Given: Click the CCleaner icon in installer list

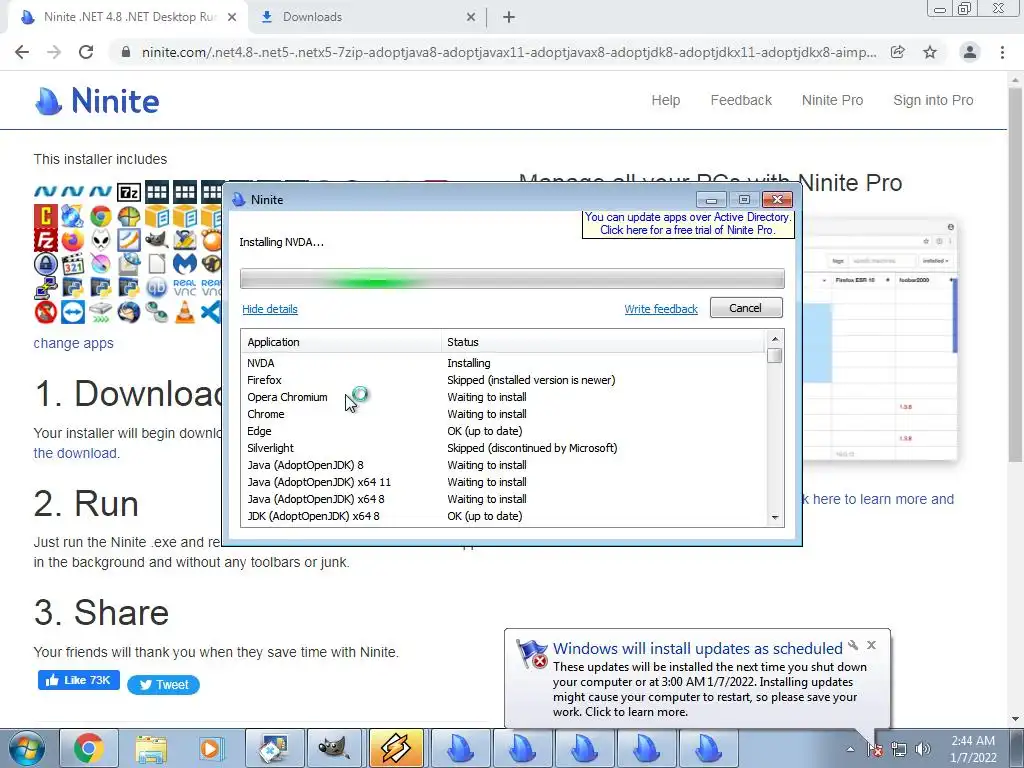Looking at the screenshot, I should click(x=46, y=216).
